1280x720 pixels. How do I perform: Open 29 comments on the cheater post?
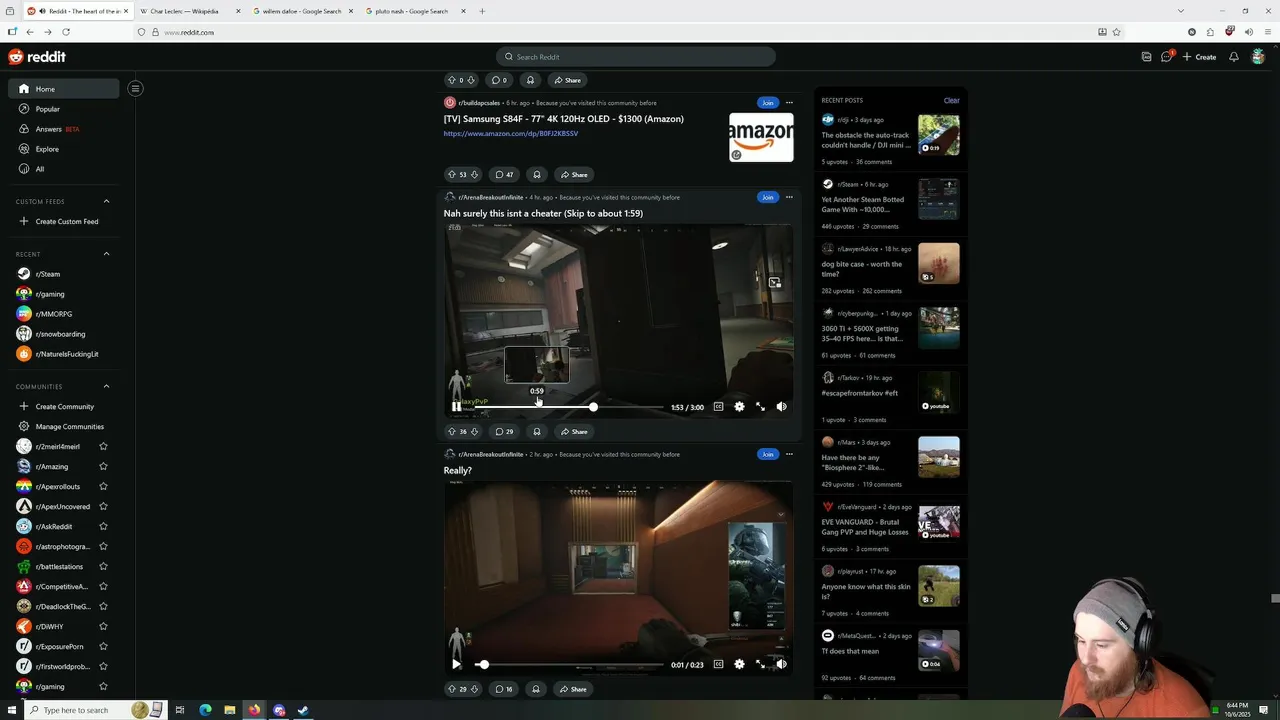coord(504,432)
